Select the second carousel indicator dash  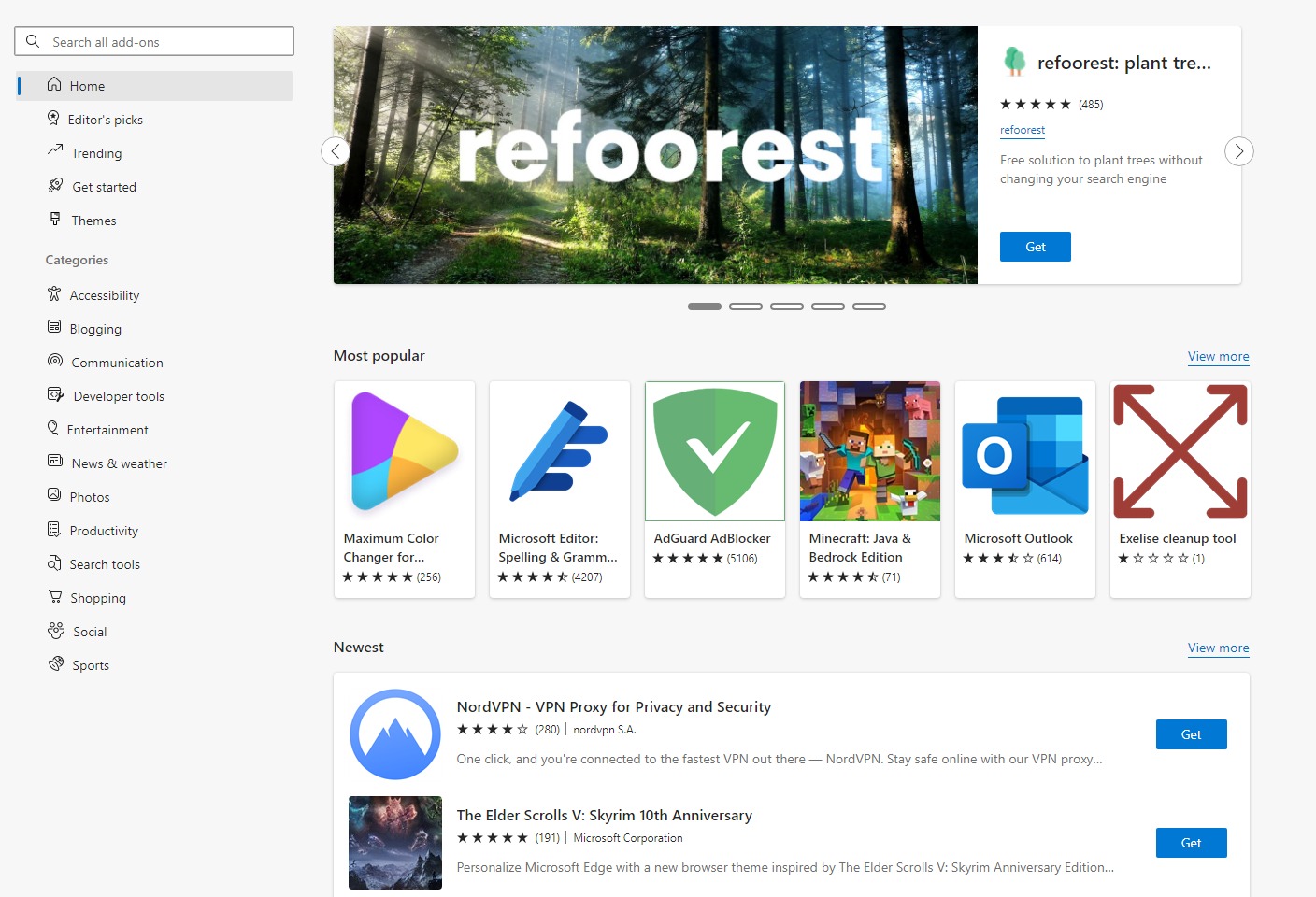[746, 306]
